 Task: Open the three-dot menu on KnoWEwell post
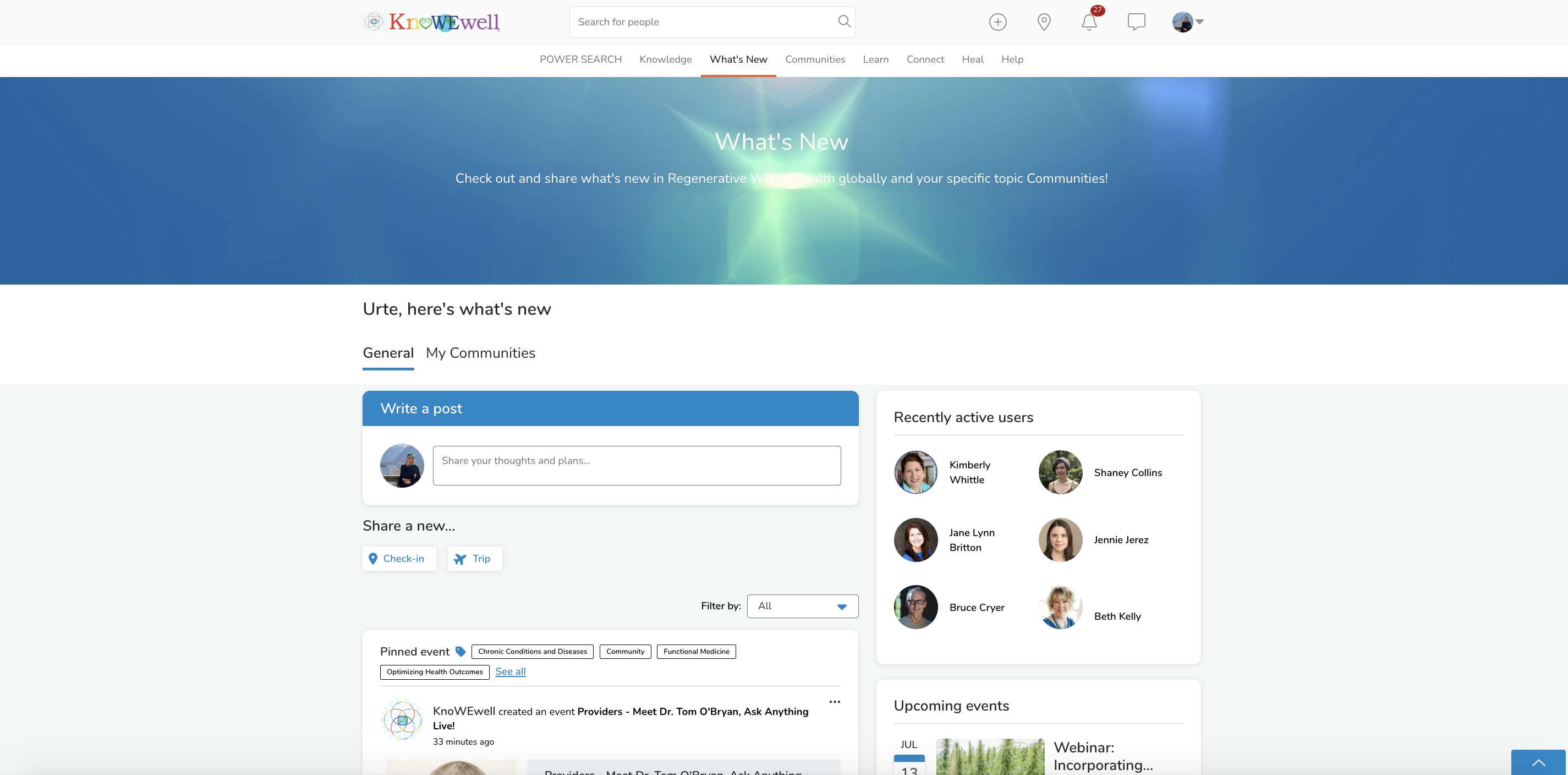point(835,702)
